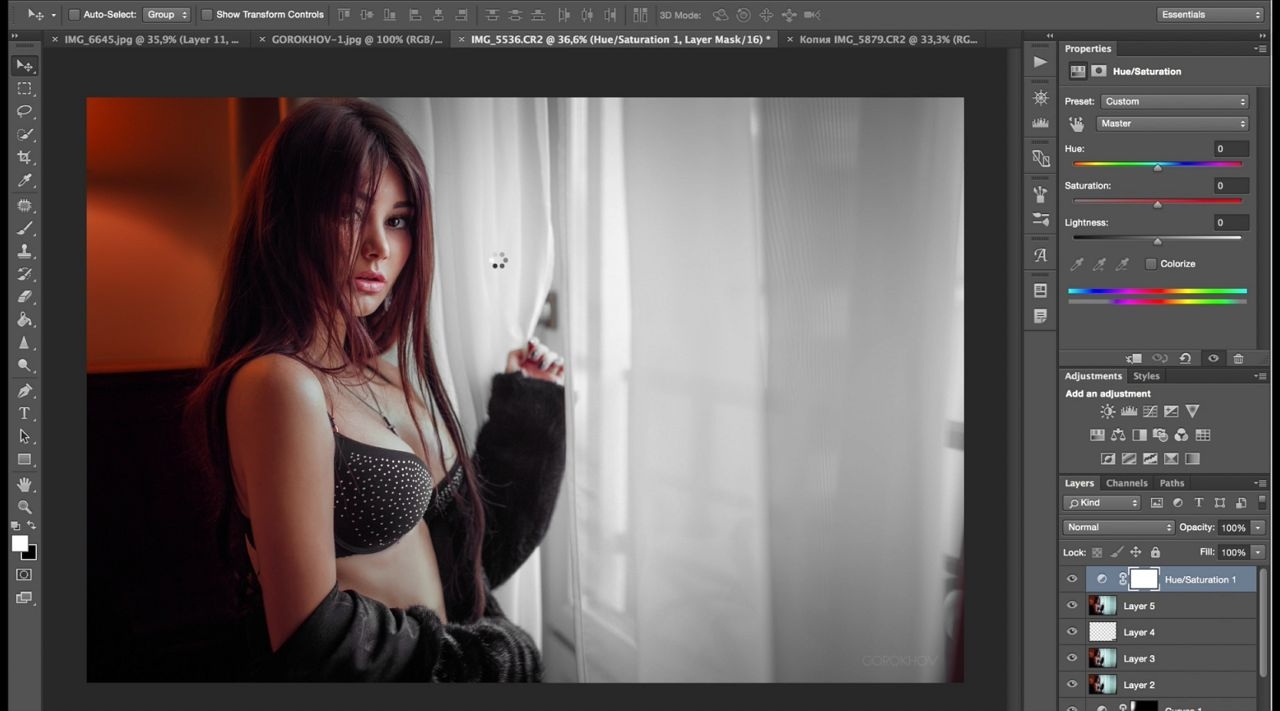Open the Auto-Select Group dropdown
The width and height of the screenshot is (1280, 711).
[x=167, y=15]
